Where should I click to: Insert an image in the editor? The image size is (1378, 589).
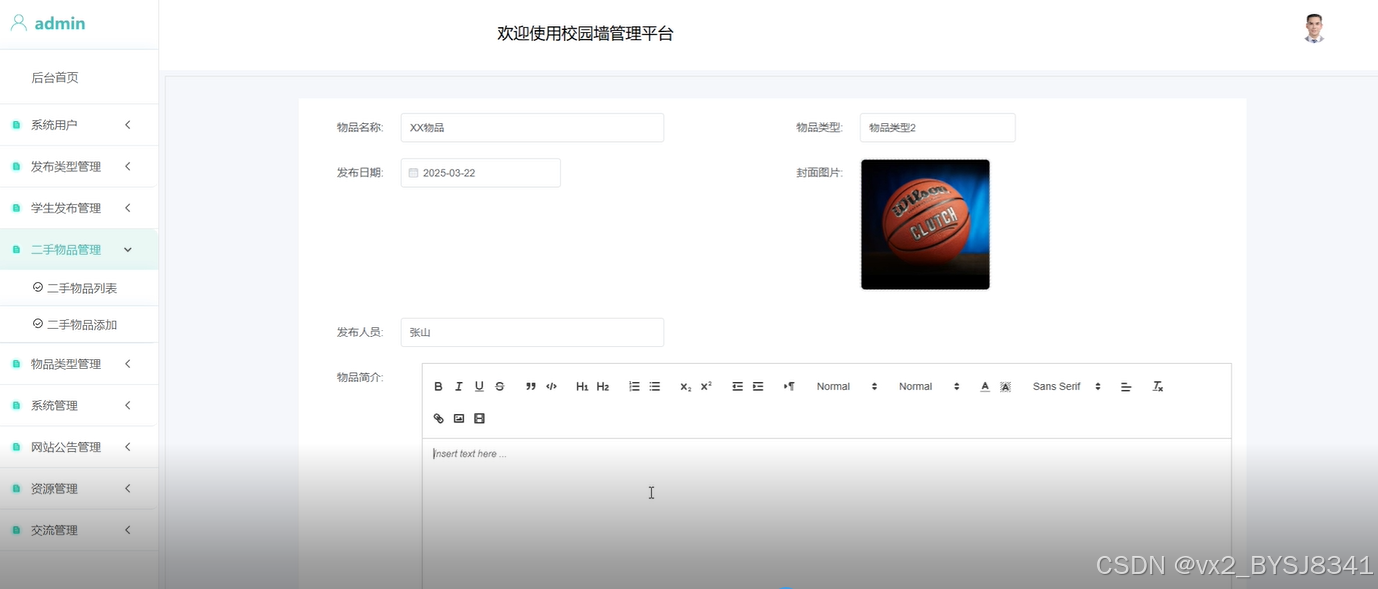pyautogui.click(x=459, y=418)
